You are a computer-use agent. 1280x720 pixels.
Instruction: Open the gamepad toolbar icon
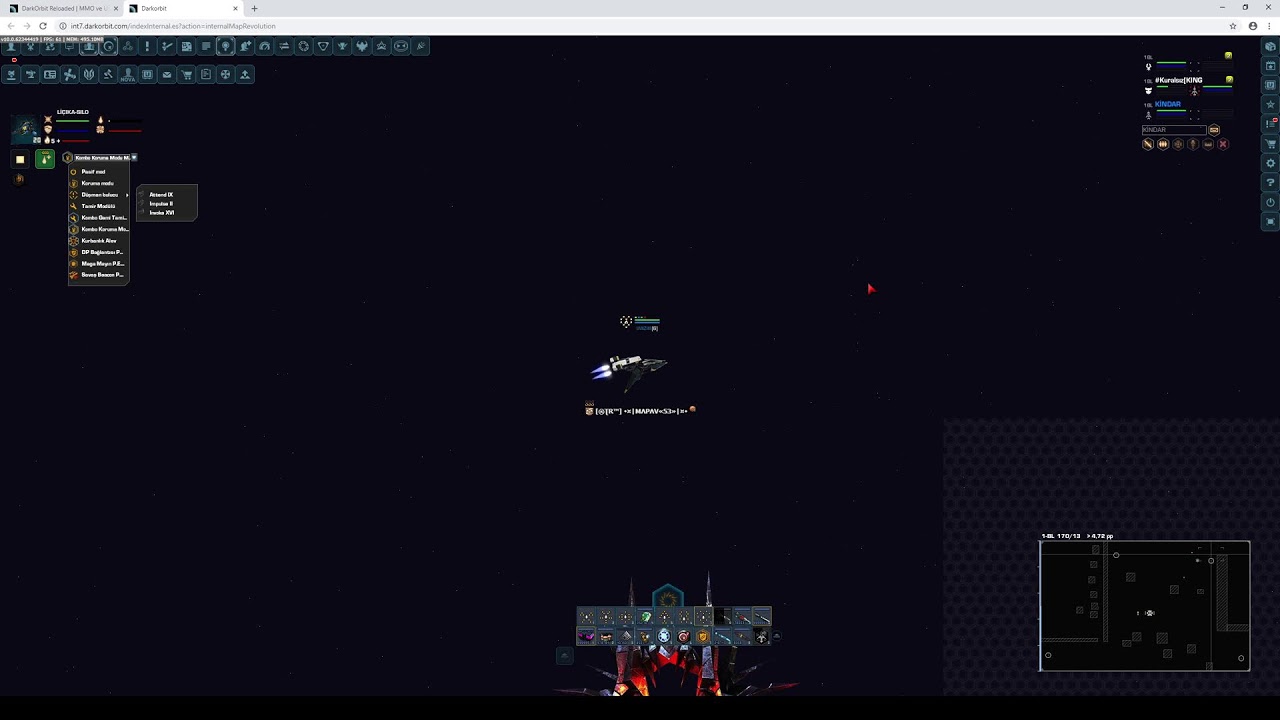[x=401, y=46]
